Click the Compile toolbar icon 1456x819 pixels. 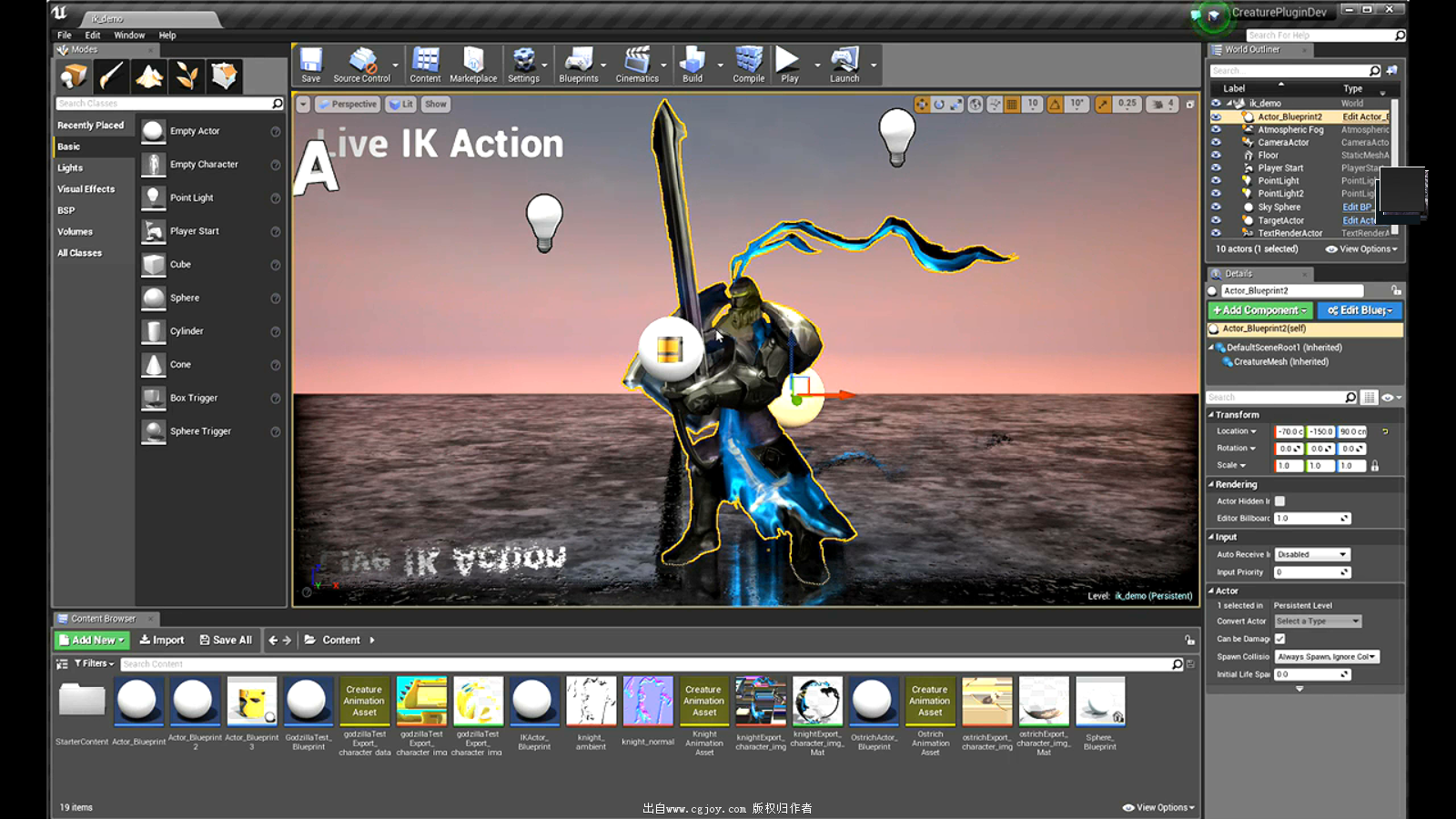[x=749, y=65]
